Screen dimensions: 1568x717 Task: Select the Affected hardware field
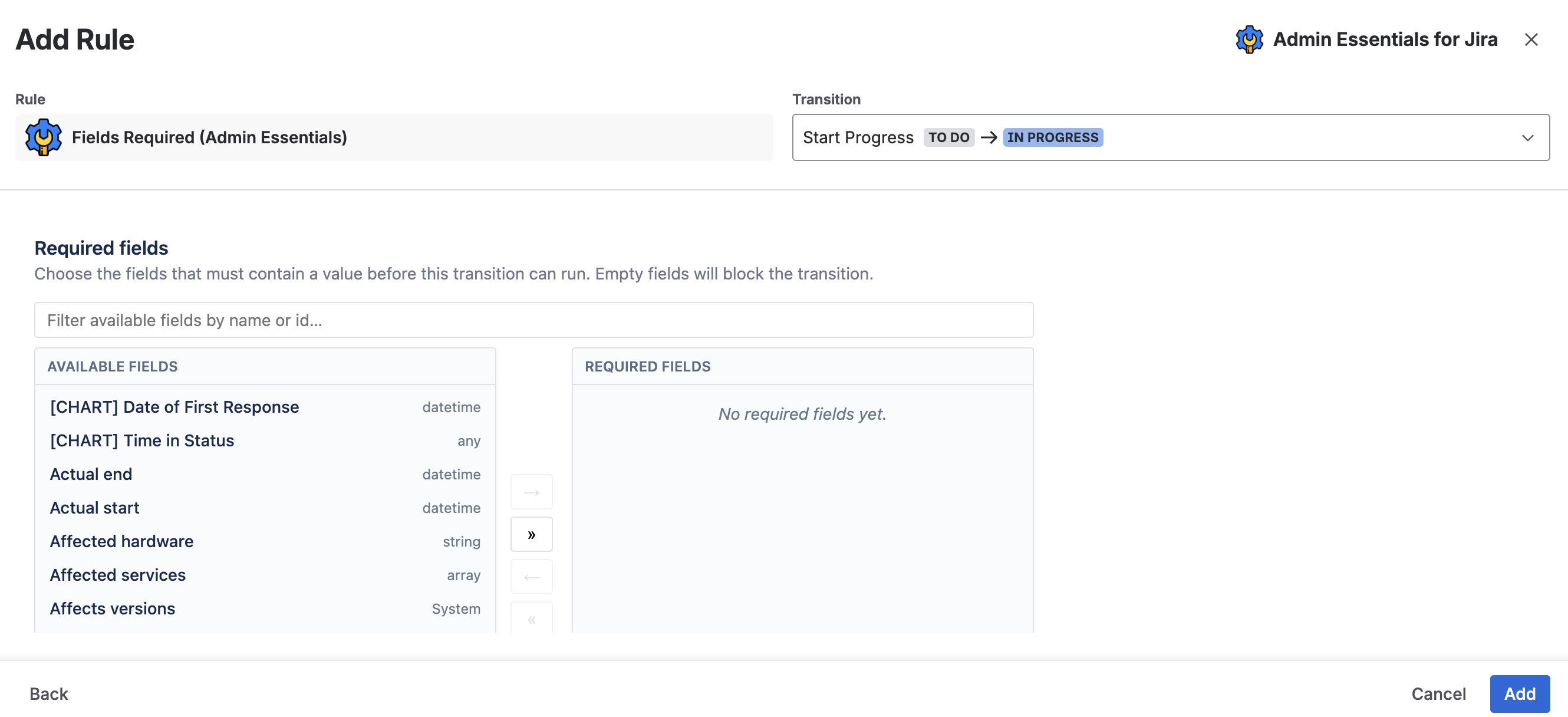coord(265,542)
